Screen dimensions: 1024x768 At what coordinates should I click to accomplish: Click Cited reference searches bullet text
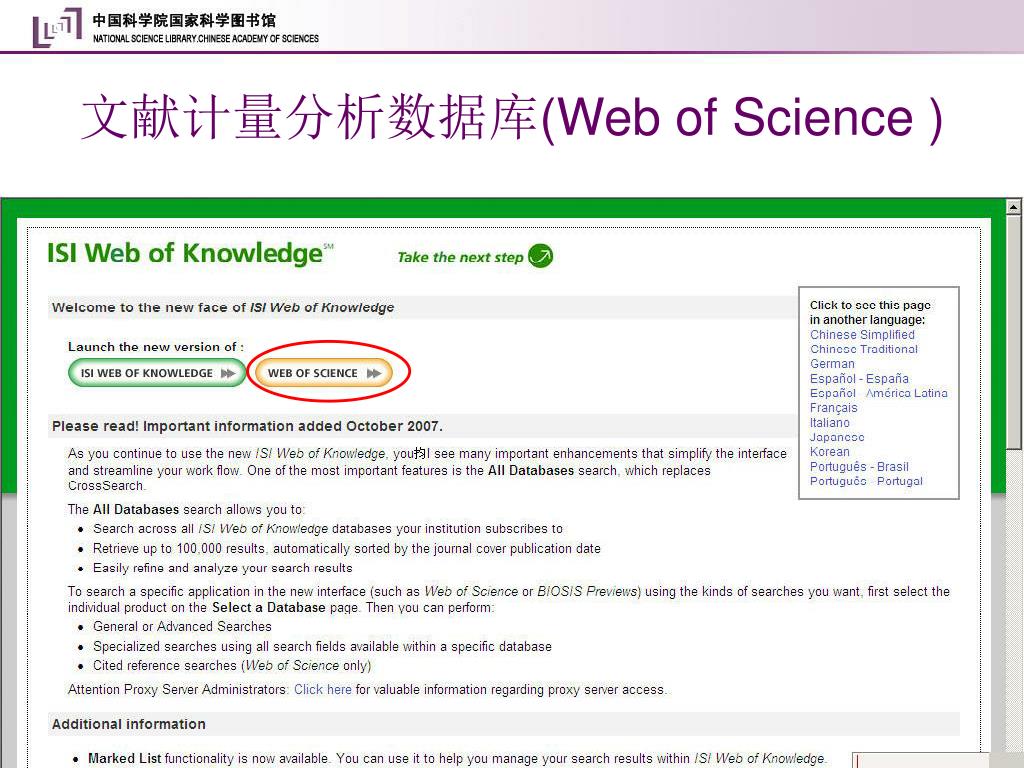pyautogui.click(x=232, y=665)
